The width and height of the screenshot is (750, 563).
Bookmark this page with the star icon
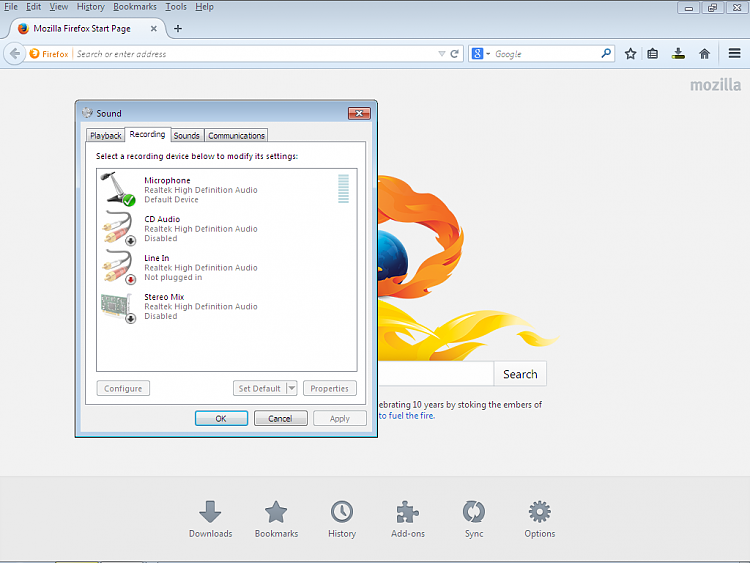point(630,54)
